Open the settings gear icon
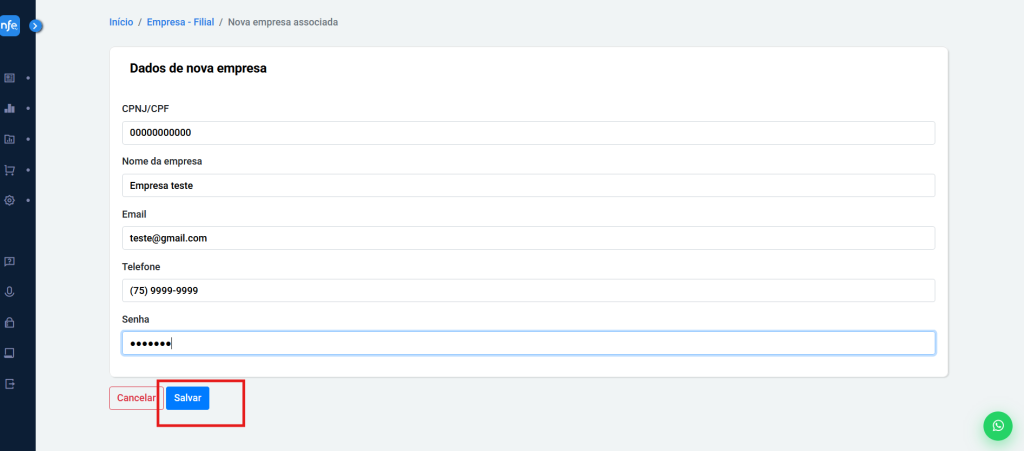Viewport: 1024px width, 451px height. click(x=10, y=200)
